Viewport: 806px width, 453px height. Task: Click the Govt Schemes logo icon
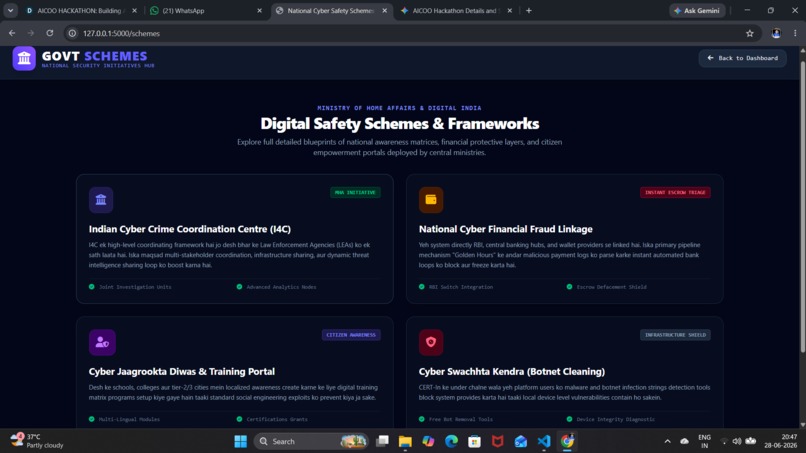24,58
